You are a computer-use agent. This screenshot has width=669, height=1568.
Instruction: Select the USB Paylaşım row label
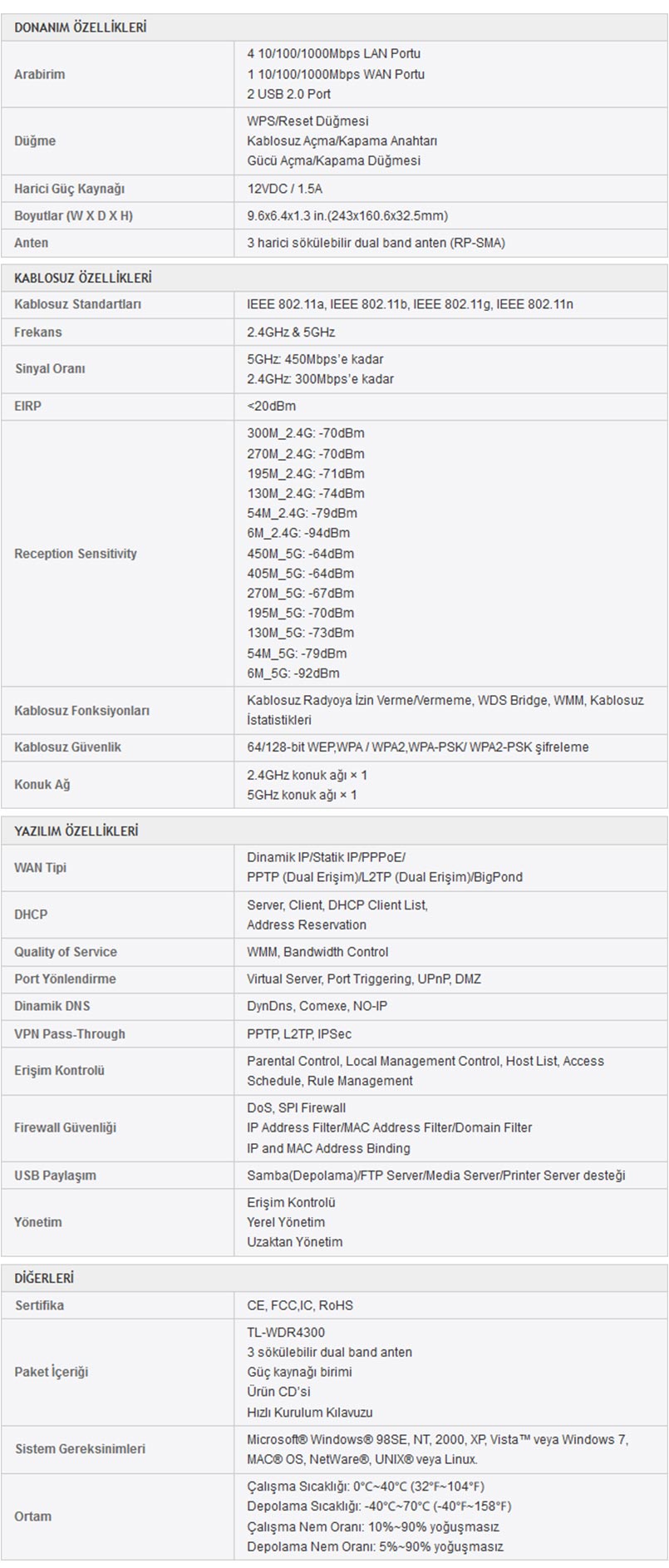pyautogui.click(x=55, y=1175)
